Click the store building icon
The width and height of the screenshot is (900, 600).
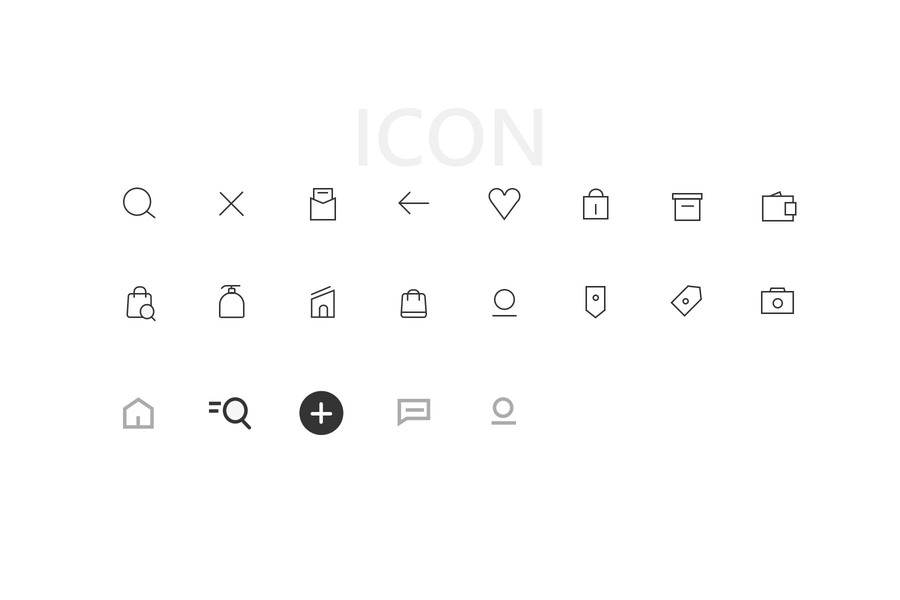(x=323, y=302)
